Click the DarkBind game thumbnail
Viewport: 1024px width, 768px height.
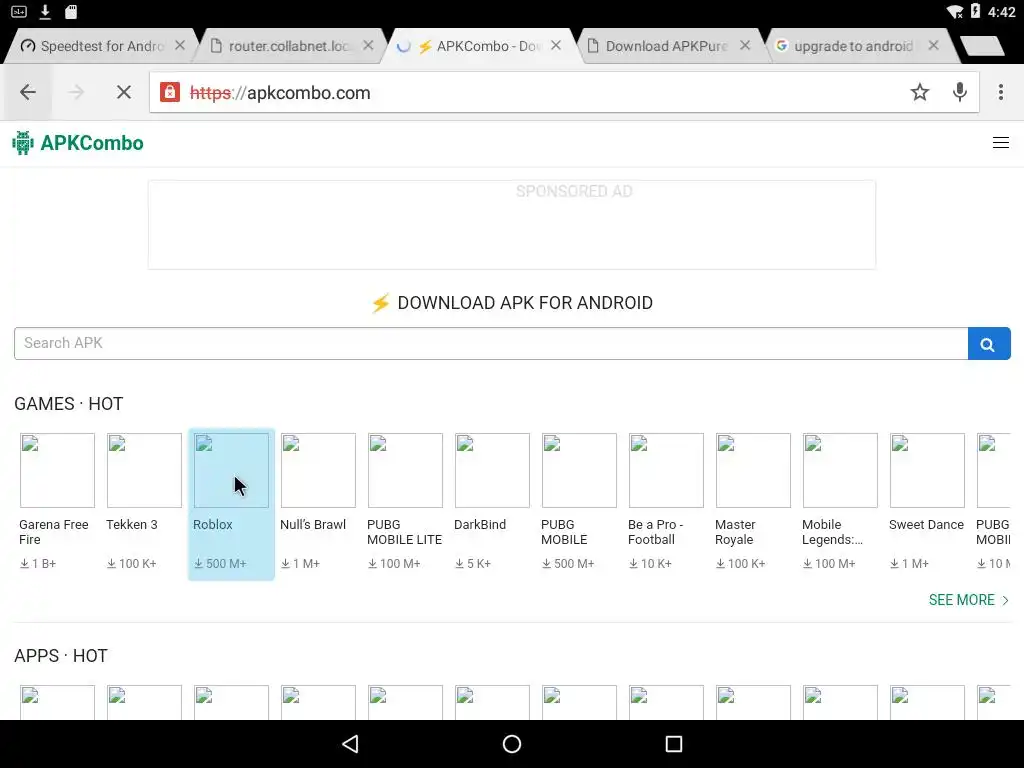pos(492,470)
